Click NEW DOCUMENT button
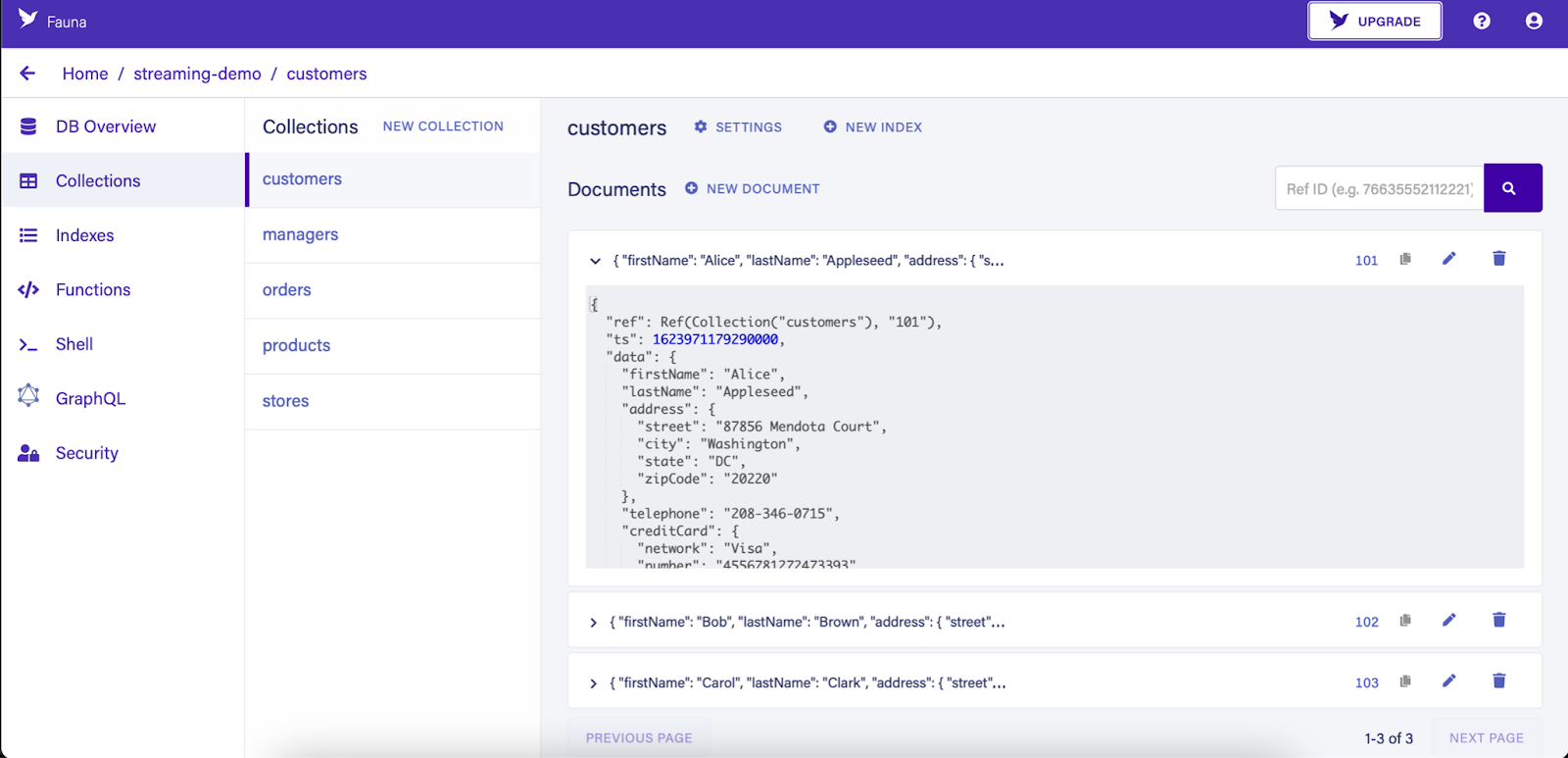Screen dimensions: 1568x758 click(x=753, y=188)
